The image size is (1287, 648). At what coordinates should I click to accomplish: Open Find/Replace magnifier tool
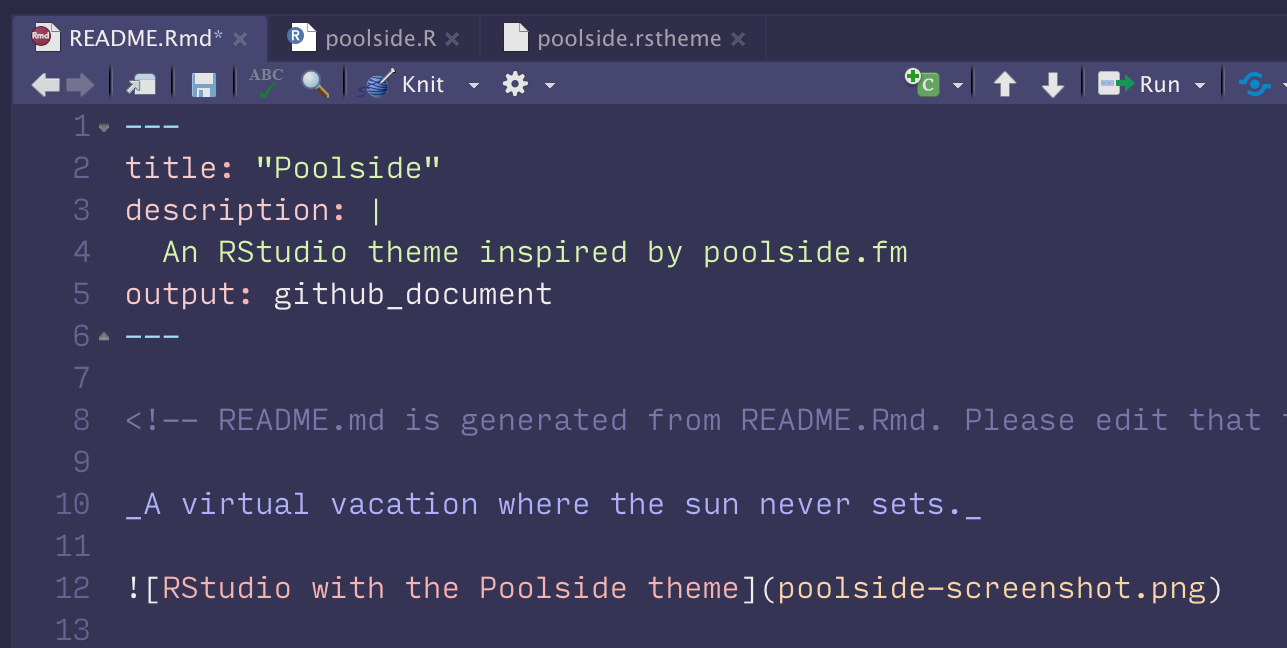click(315, 84)
